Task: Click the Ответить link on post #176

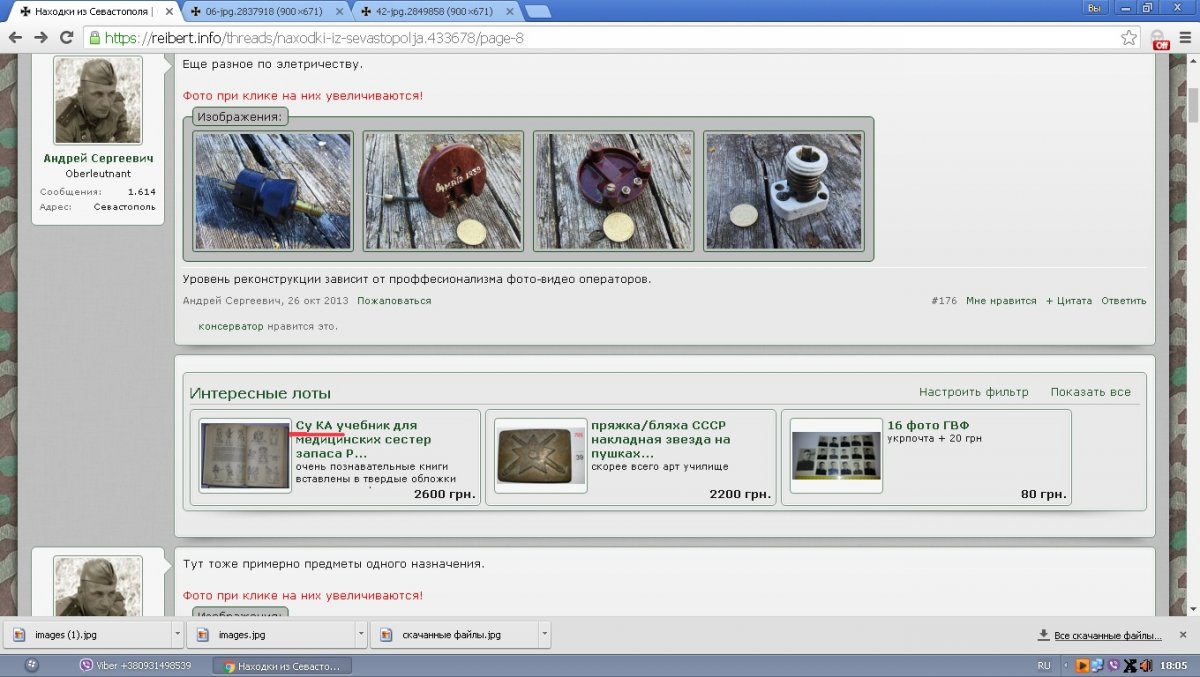Action: [1123, 301]
